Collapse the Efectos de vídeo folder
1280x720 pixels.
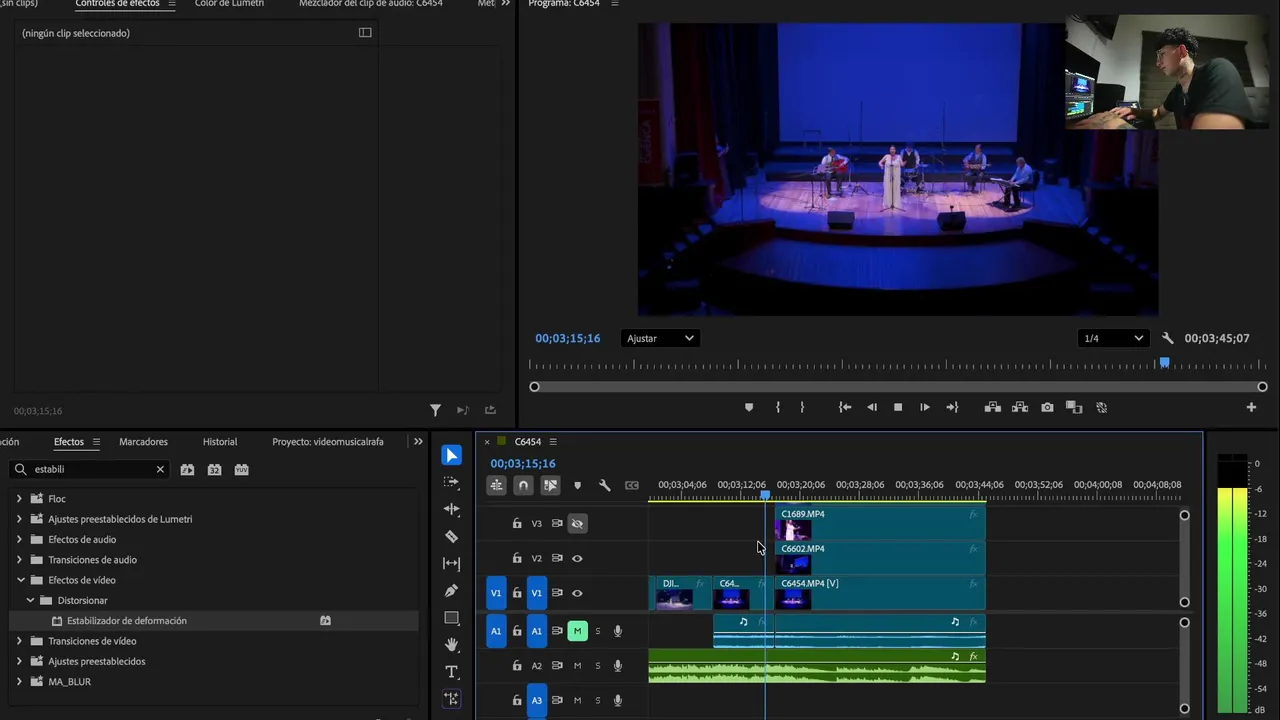tap(20, 580)
